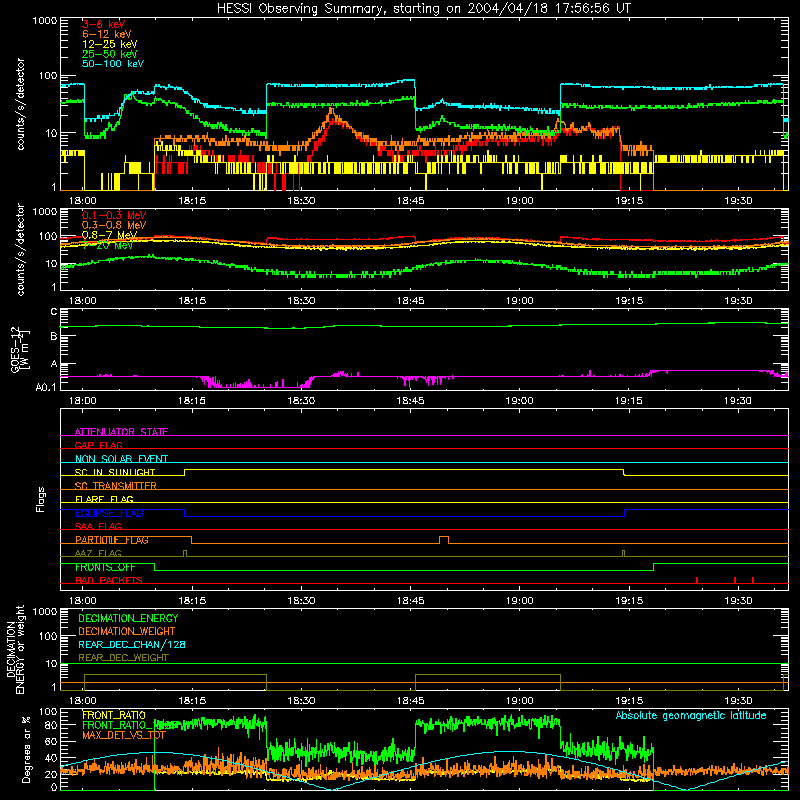Click the 18:30 time label under the keV panel

click(x=301, y=201)
